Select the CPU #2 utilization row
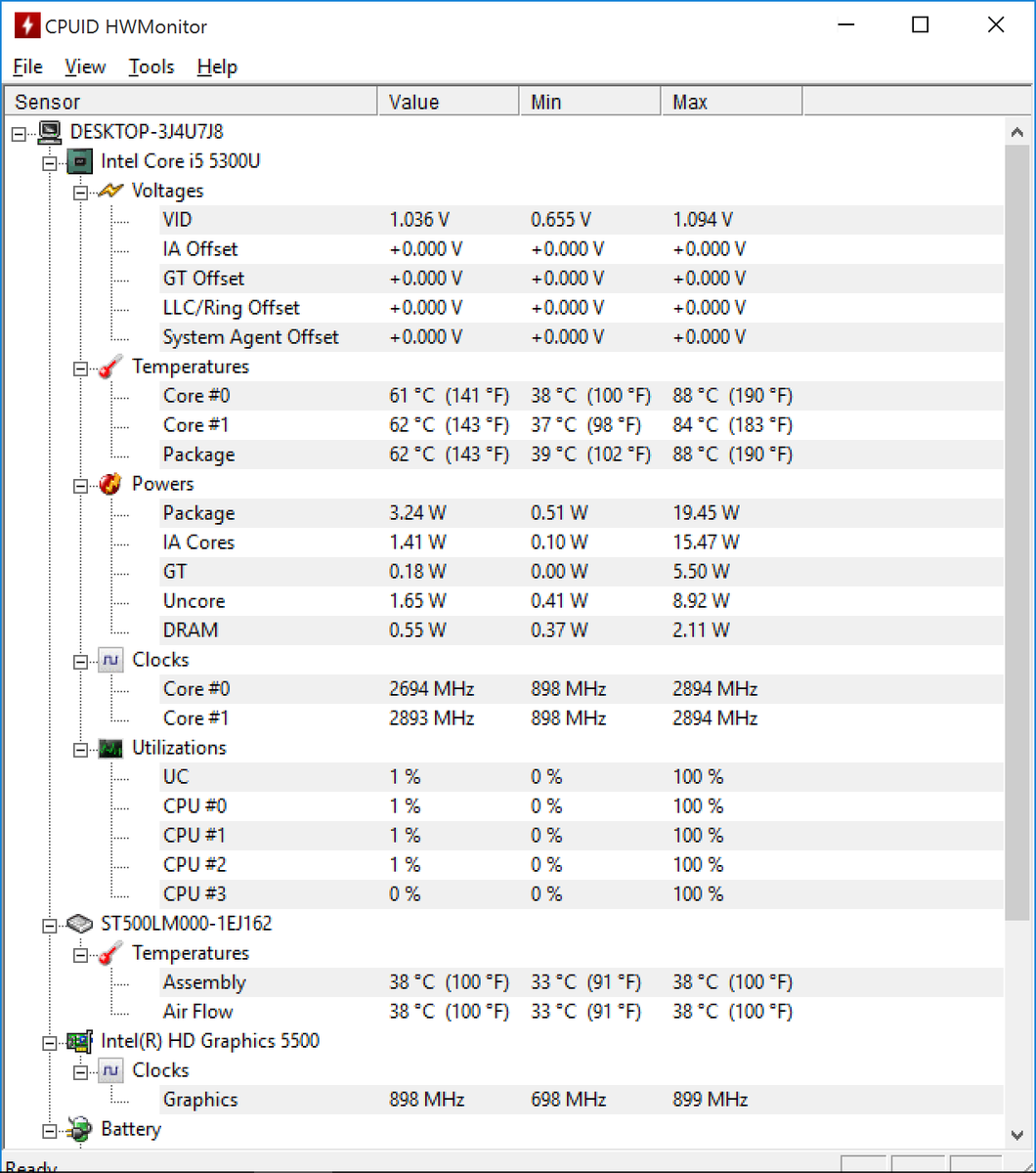The height and width of the screenshot is (1173, 1036). coord(583,865)
